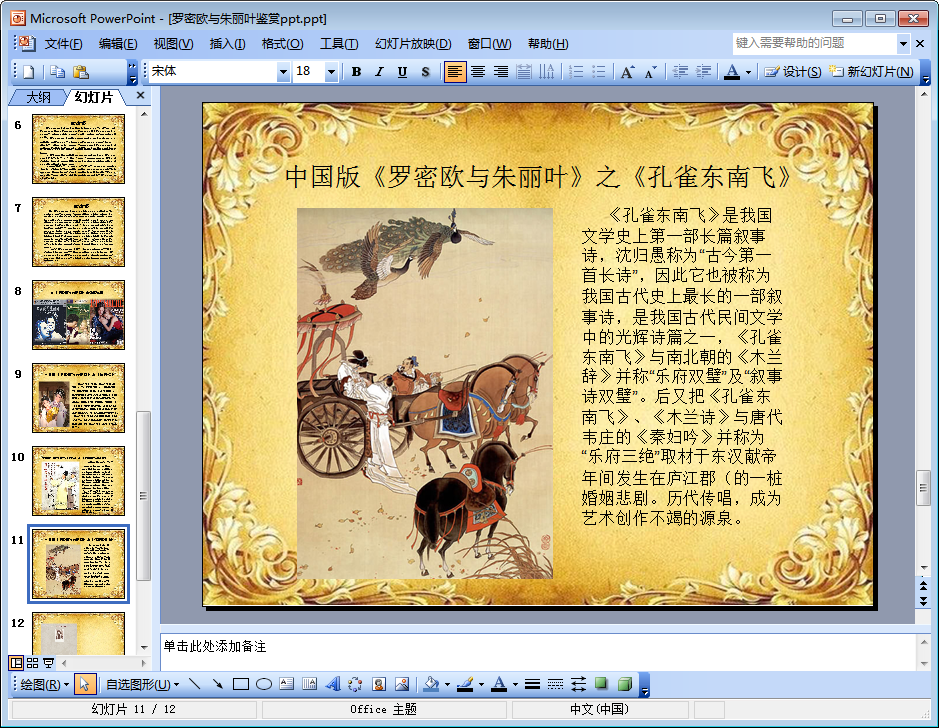This screenshot has width=939, height=728.
Task: Click the New document icon
Action: 29,72
